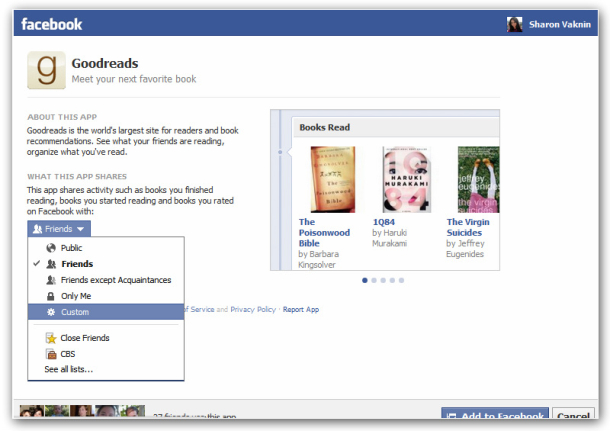Click the Report App link
This screenshot has height=431, width=610.
(301, 310)
